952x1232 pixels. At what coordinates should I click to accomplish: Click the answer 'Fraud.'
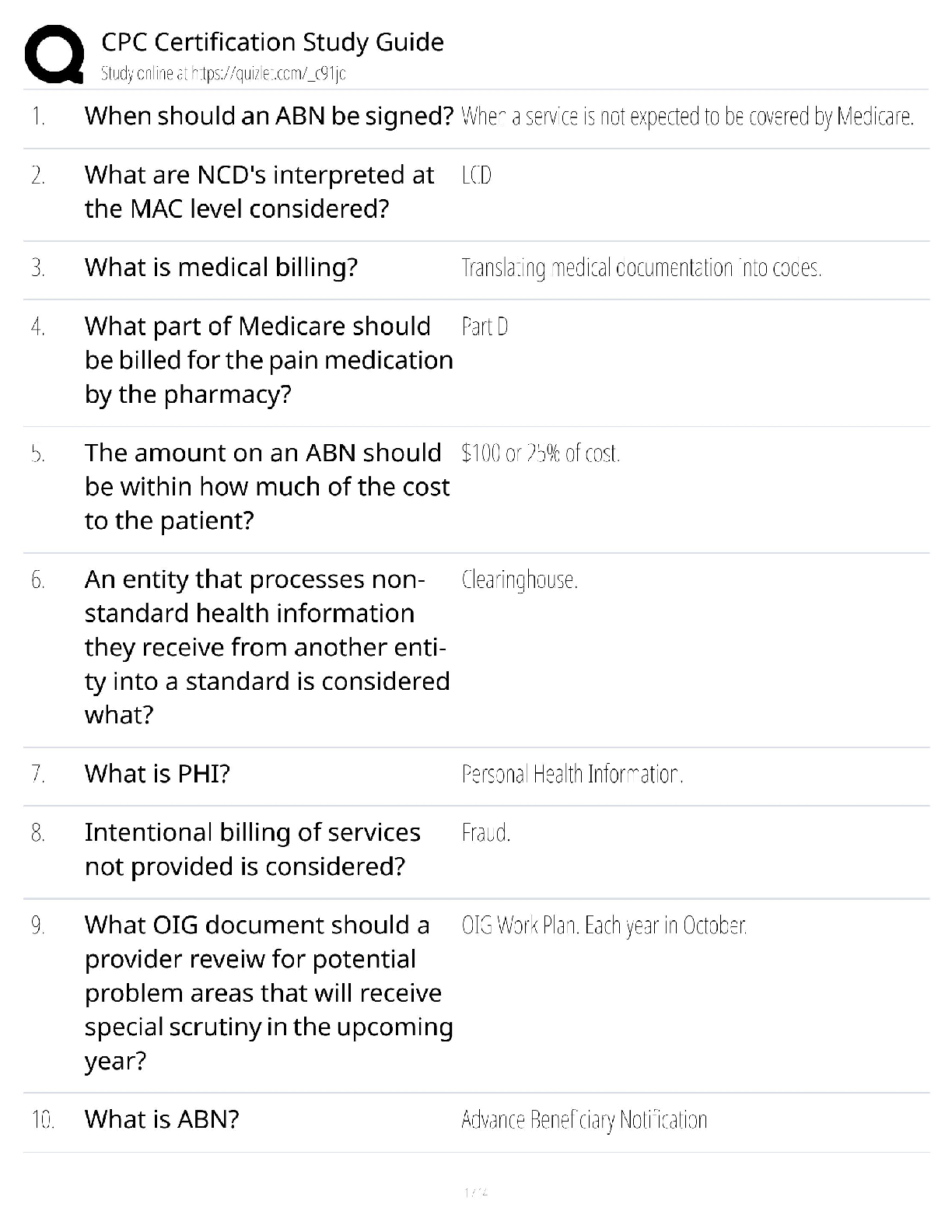[486, 833]
